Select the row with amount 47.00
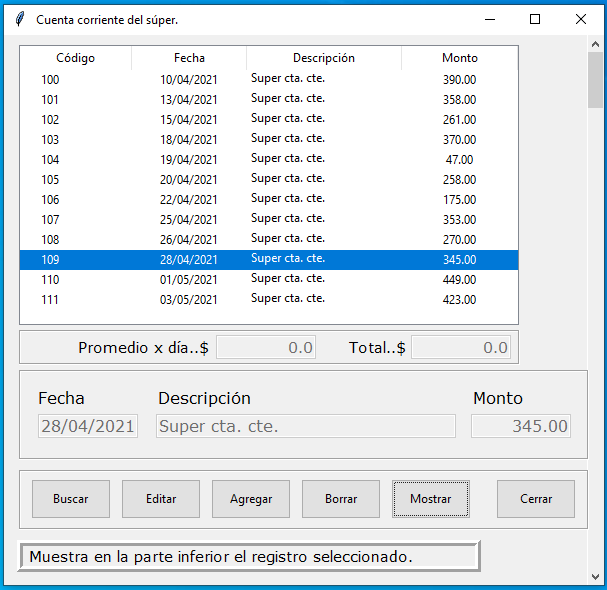Screen dimensions: 607x590 (269, 160)
